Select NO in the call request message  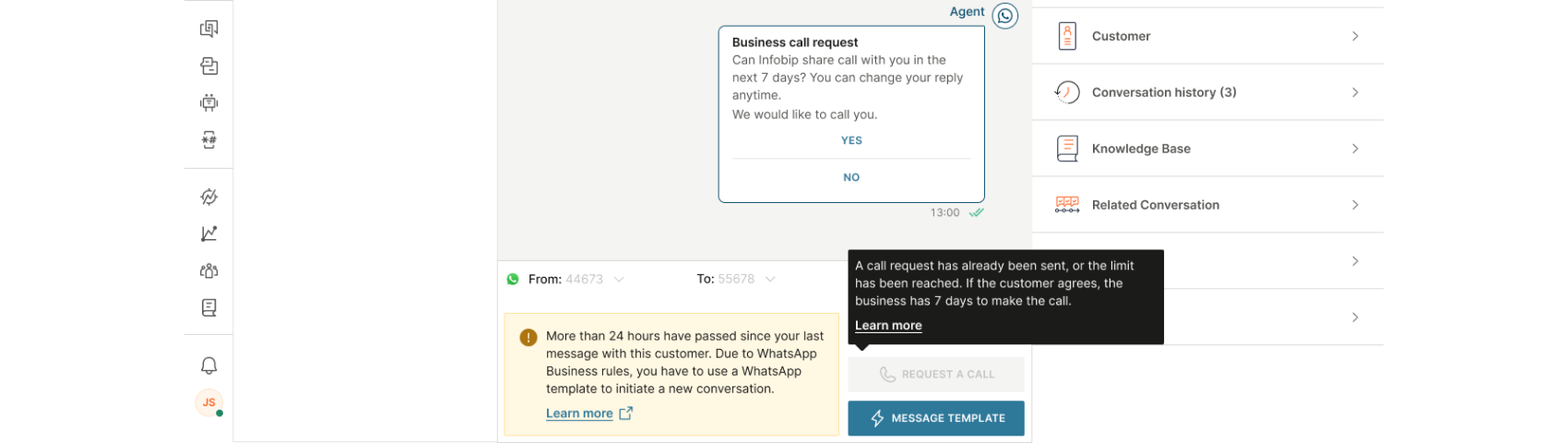[x=851, y=177]
